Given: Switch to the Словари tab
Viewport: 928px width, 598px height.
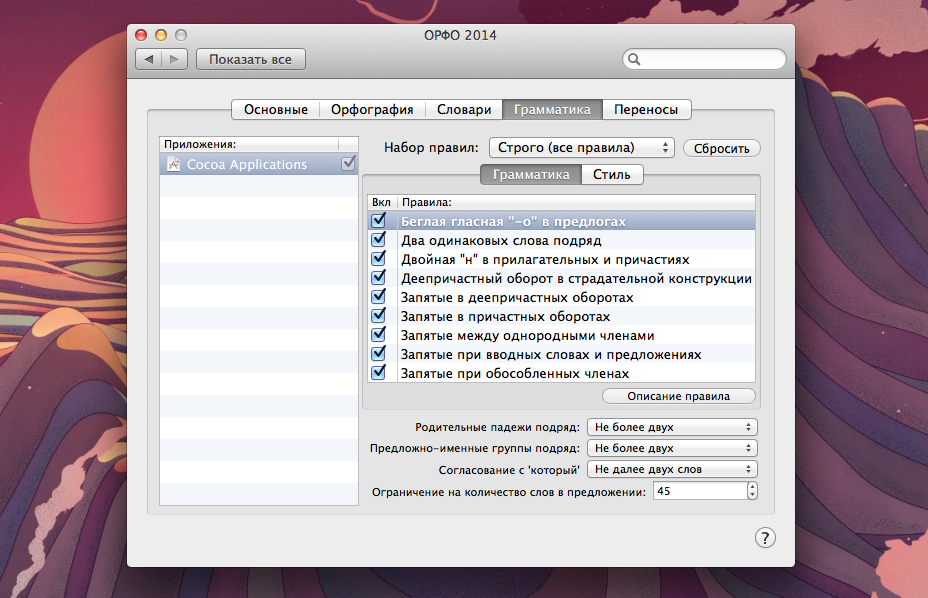Looking at the screenshot, I should tap(464, 110).
